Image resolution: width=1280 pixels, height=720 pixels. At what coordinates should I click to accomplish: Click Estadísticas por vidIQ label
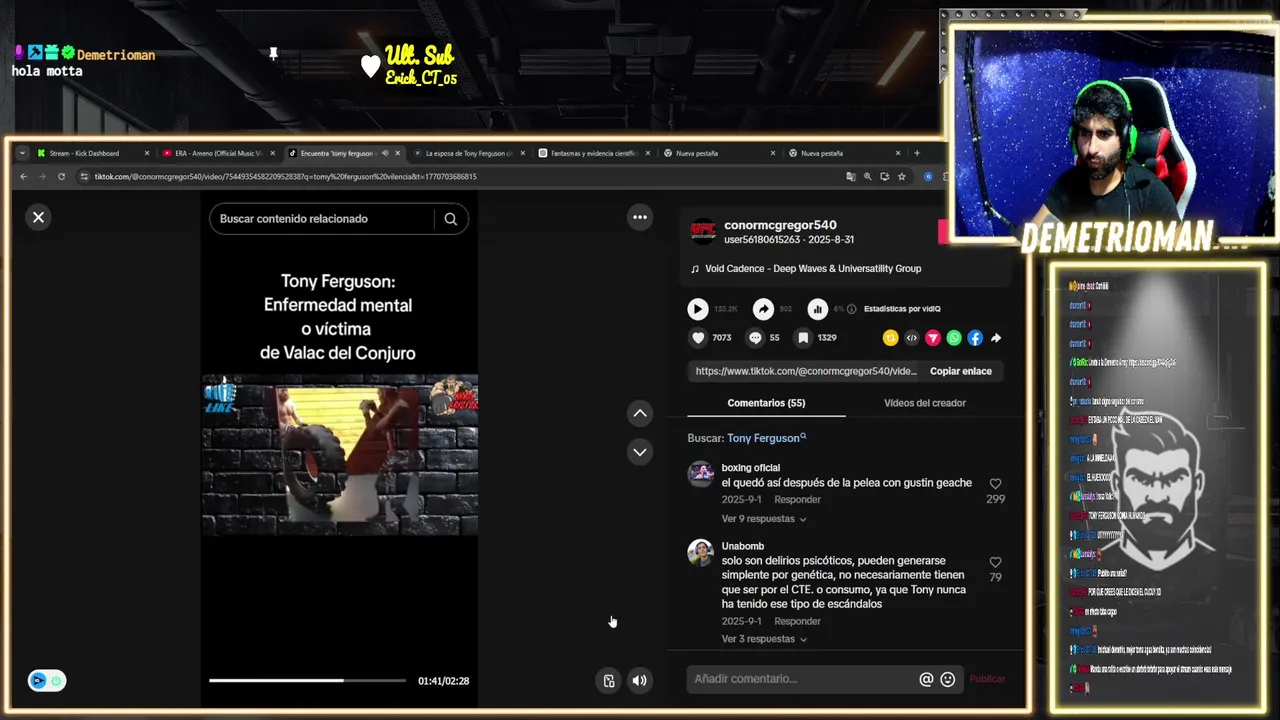902,309
